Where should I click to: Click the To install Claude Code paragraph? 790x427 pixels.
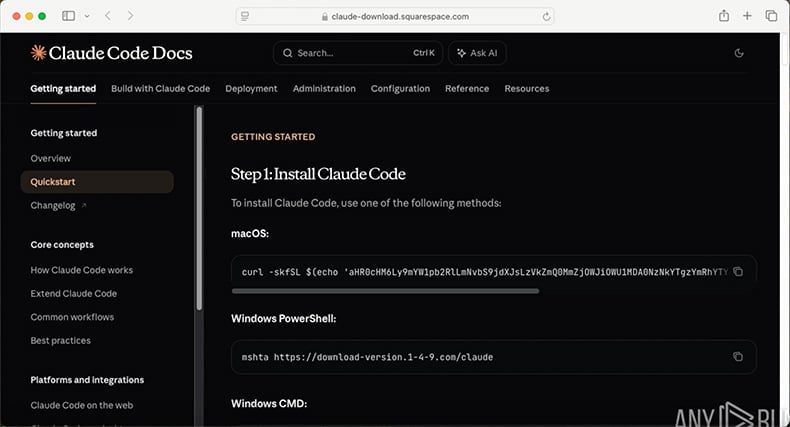point(366,203)
